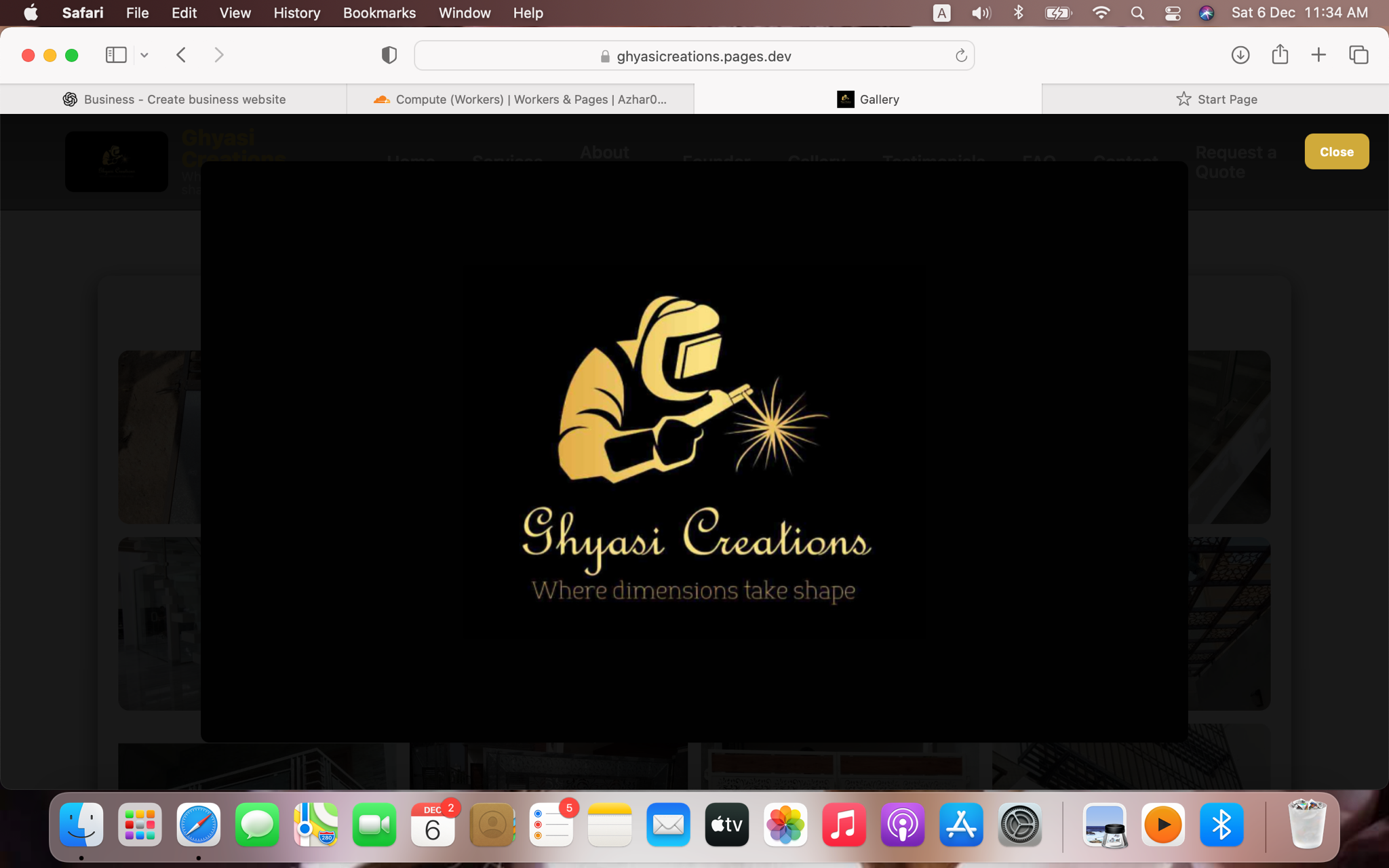Click the Safari sidebar toggle icon
The height and width of the screenshot is (868, 1389).
[x=116, y=55]
